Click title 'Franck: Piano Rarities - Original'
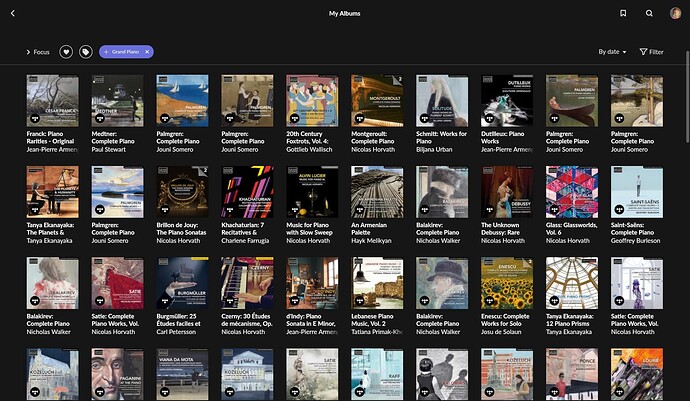Image resolution: width=690 pixels, height=401 pixels. (50, 137)
